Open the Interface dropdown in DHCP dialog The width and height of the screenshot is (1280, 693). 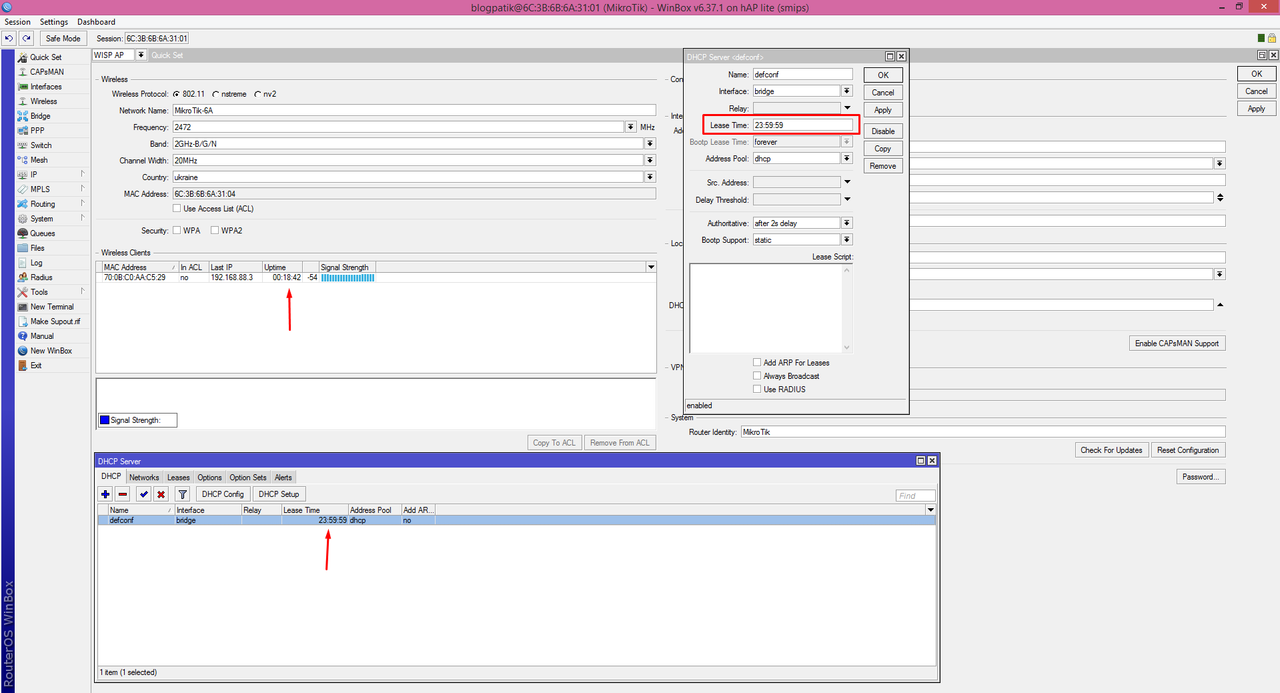click(847, 91)
